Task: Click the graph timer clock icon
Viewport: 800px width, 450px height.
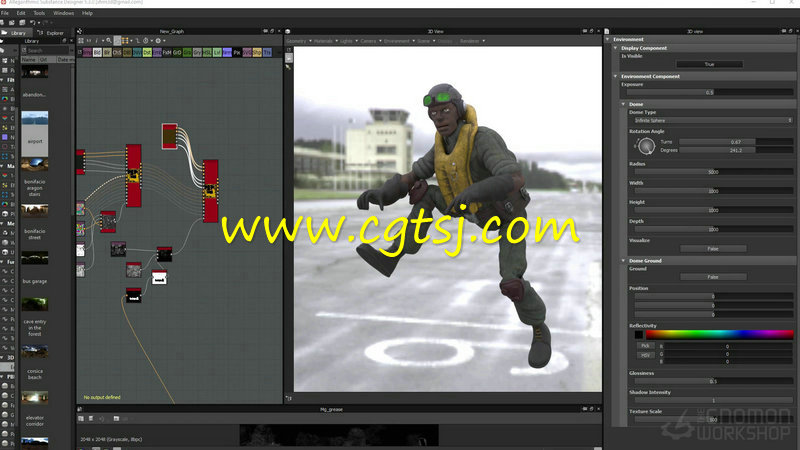Action: (x=146, y=41)
